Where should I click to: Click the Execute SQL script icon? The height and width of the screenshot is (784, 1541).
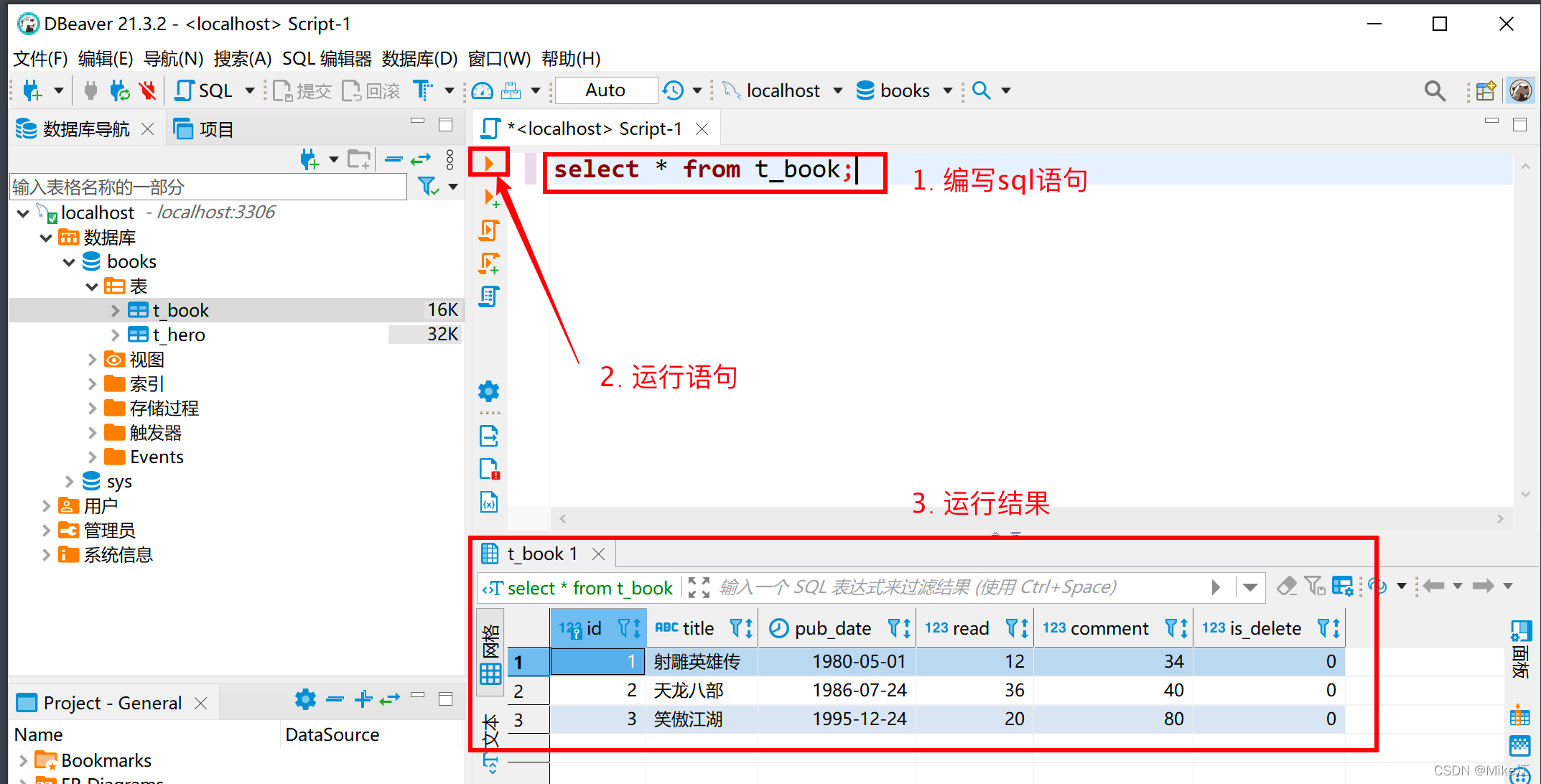tap(489, 230)
